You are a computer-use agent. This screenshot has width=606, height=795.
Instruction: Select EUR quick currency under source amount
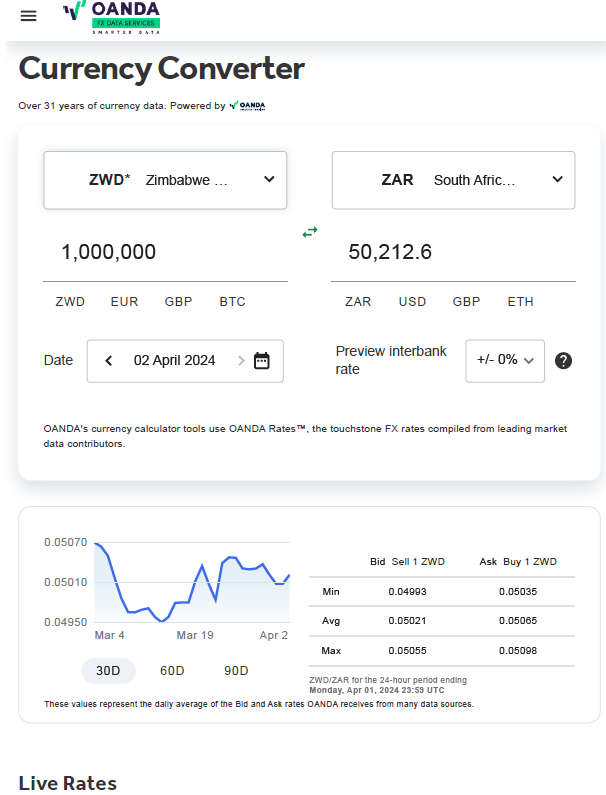[x=124, y=302]
